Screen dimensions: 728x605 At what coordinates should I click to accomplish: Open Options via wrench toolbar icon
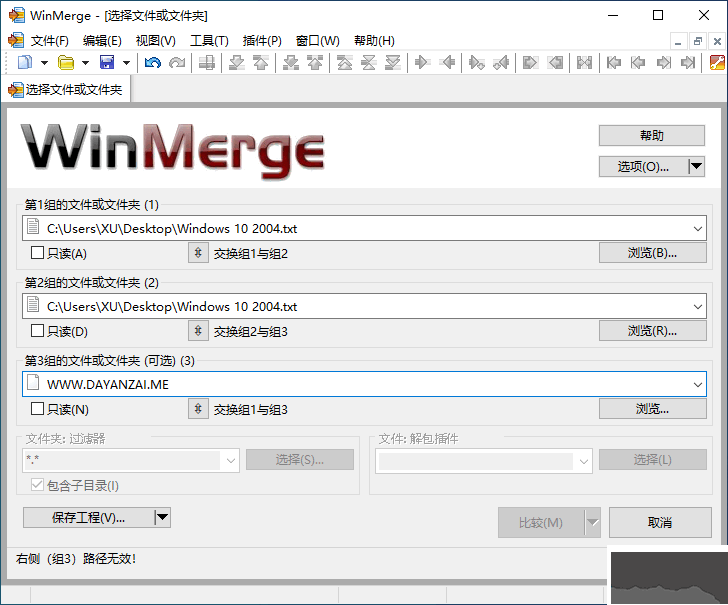[717, 62]
